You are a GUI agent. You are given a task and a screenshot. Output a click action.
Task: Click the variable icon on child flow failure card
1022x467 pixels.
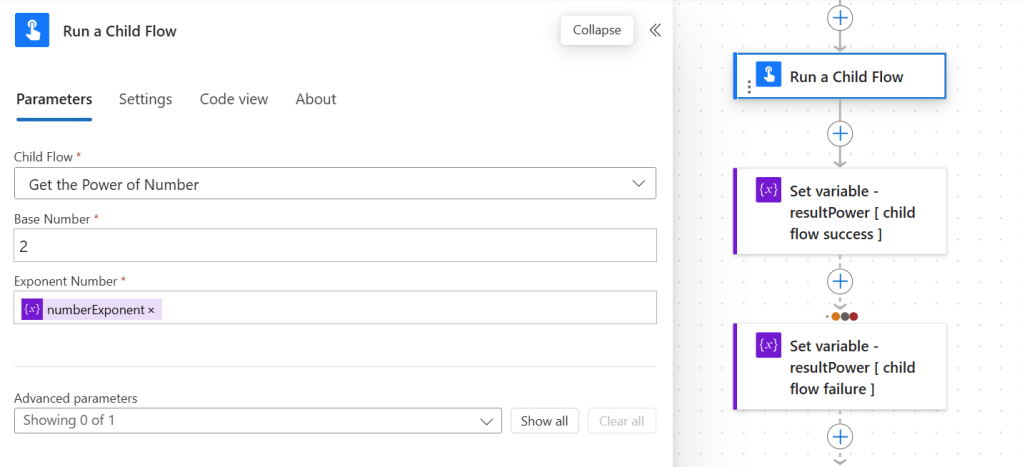pyautogui.click(x=768, y=345)
